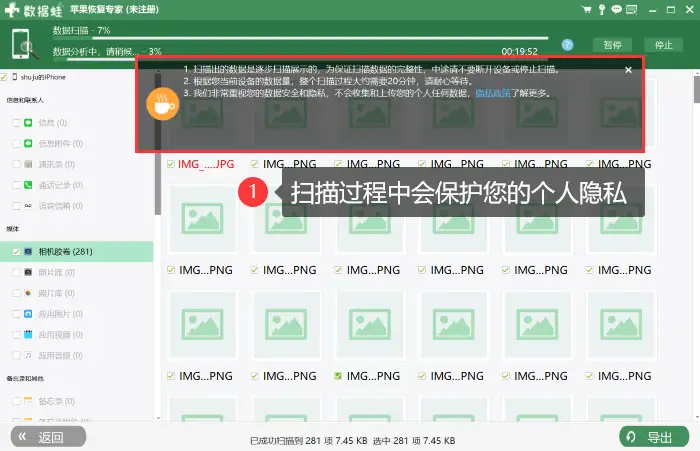Click the 信息附件 attachment icon
This screenshot has height=451, width=700.
[x=28, y=143]
